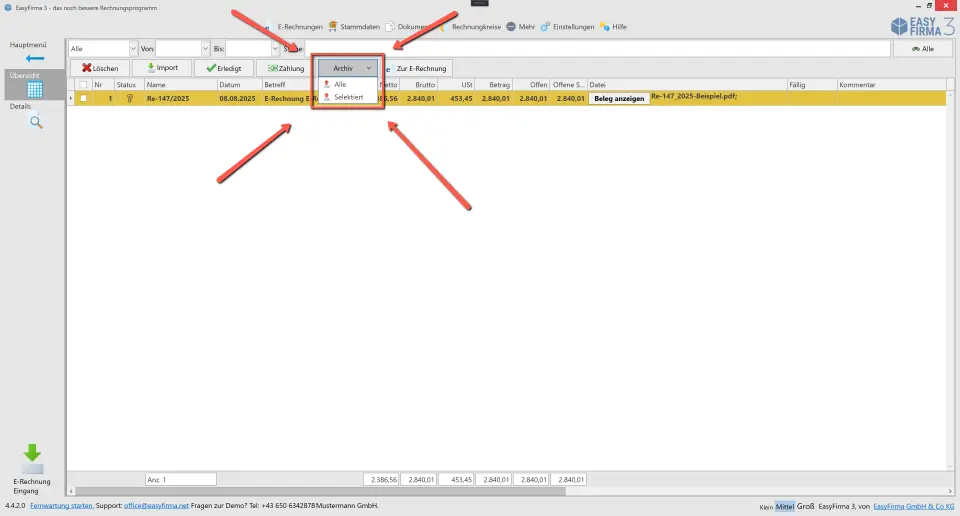This screenshot has height=516, width=960.
Task: Click the horizontal scrollbar thumb
Action: coord(321,491)
